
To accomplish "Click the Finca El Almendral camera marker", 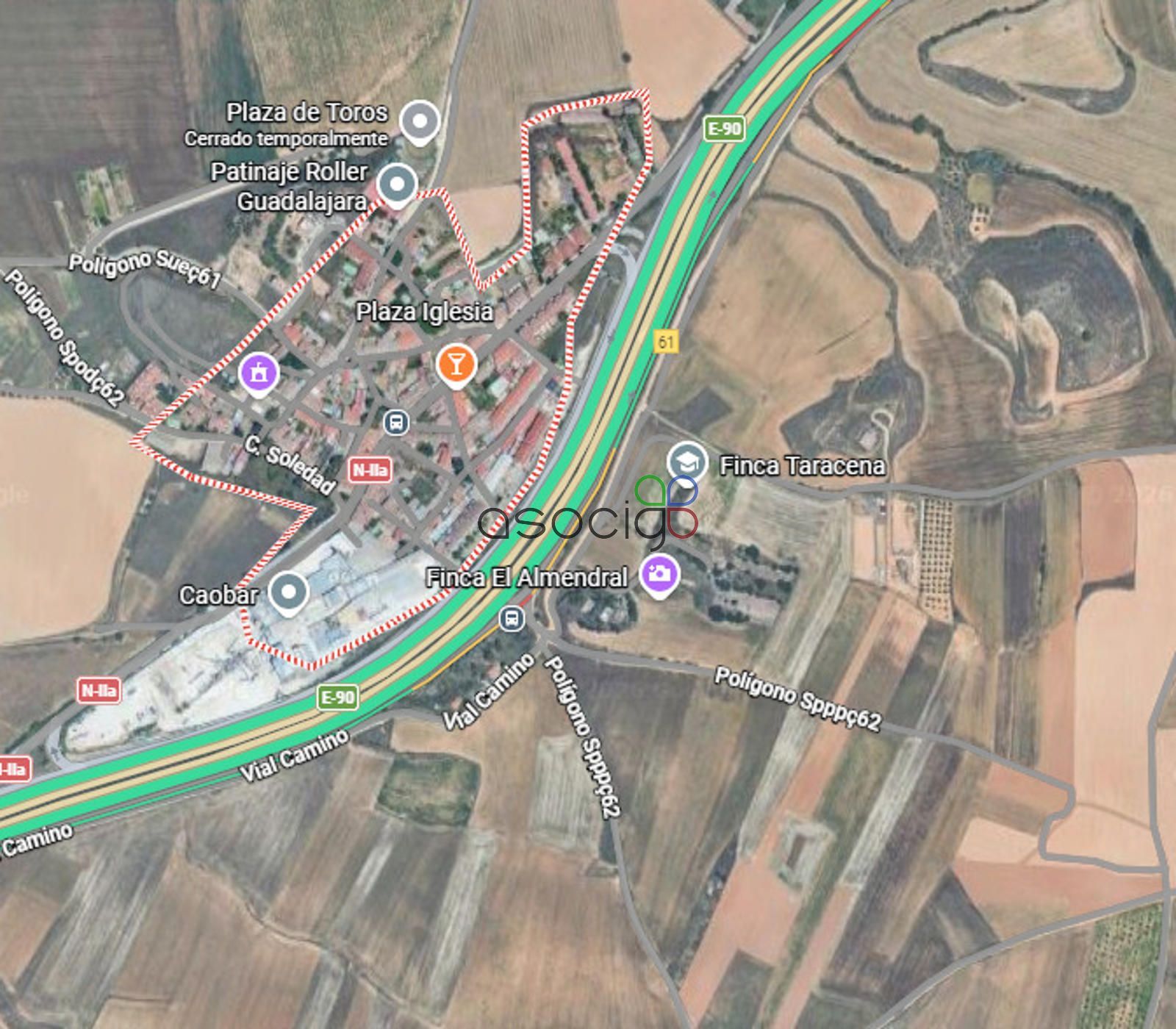I will pos(659,576).
